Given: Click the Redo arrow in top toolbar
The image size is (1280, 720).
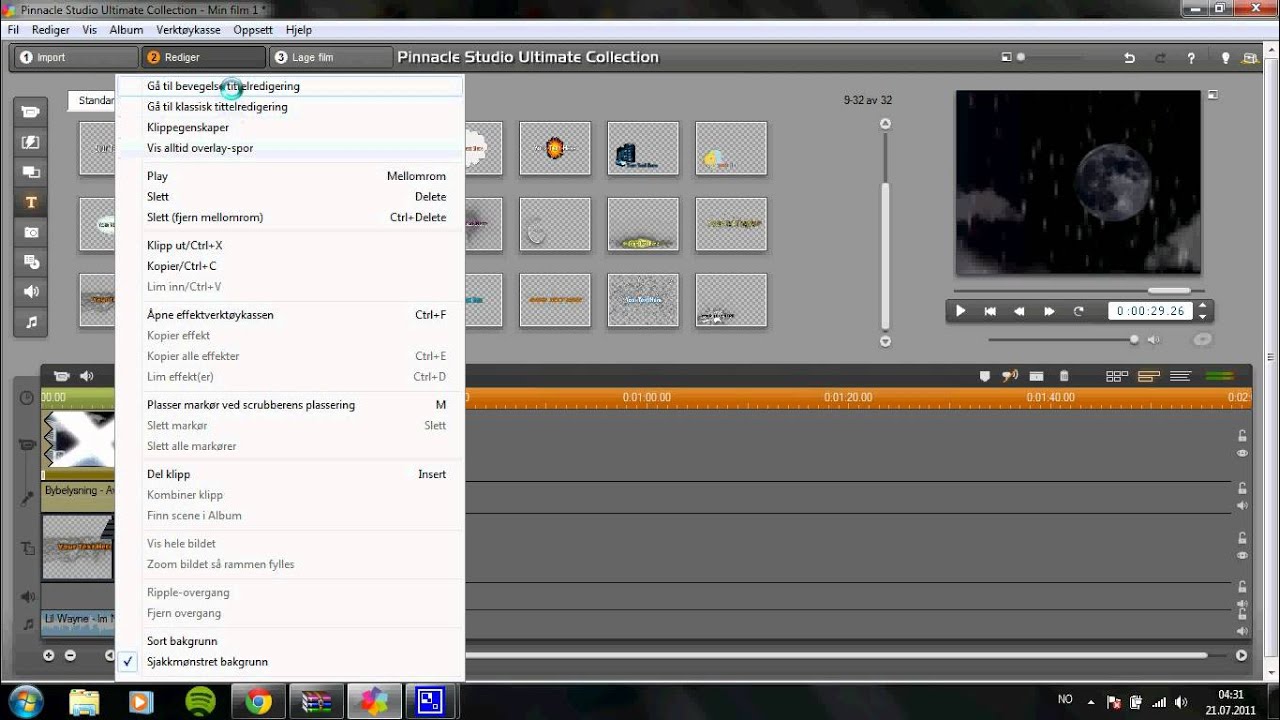Looking at the screenshot, I should (1160, 58).
